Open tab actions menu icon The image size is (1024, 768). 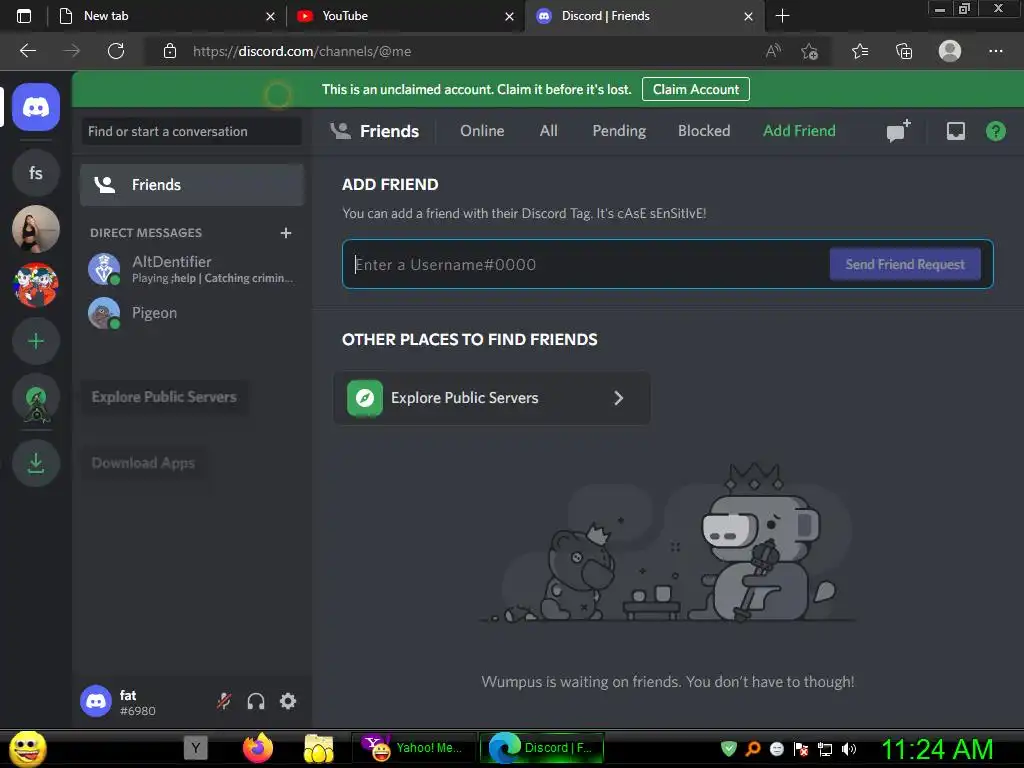(24, 16)
